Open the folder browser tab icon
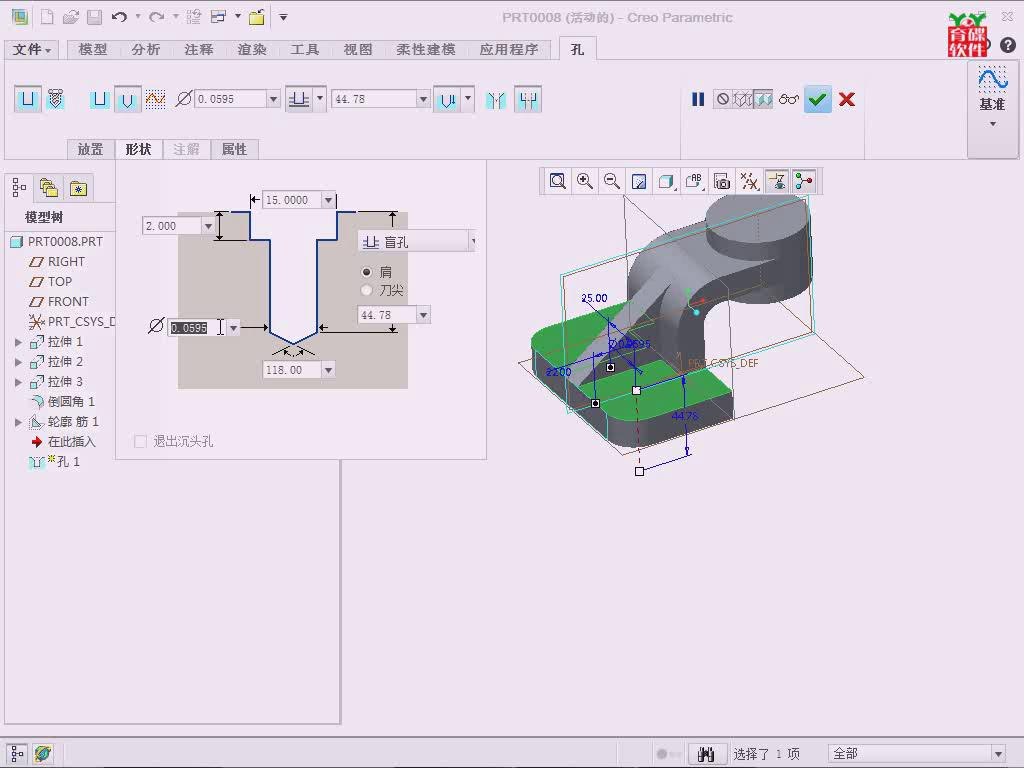This screenshot has height=768, width=1024. tap(49, 188)
